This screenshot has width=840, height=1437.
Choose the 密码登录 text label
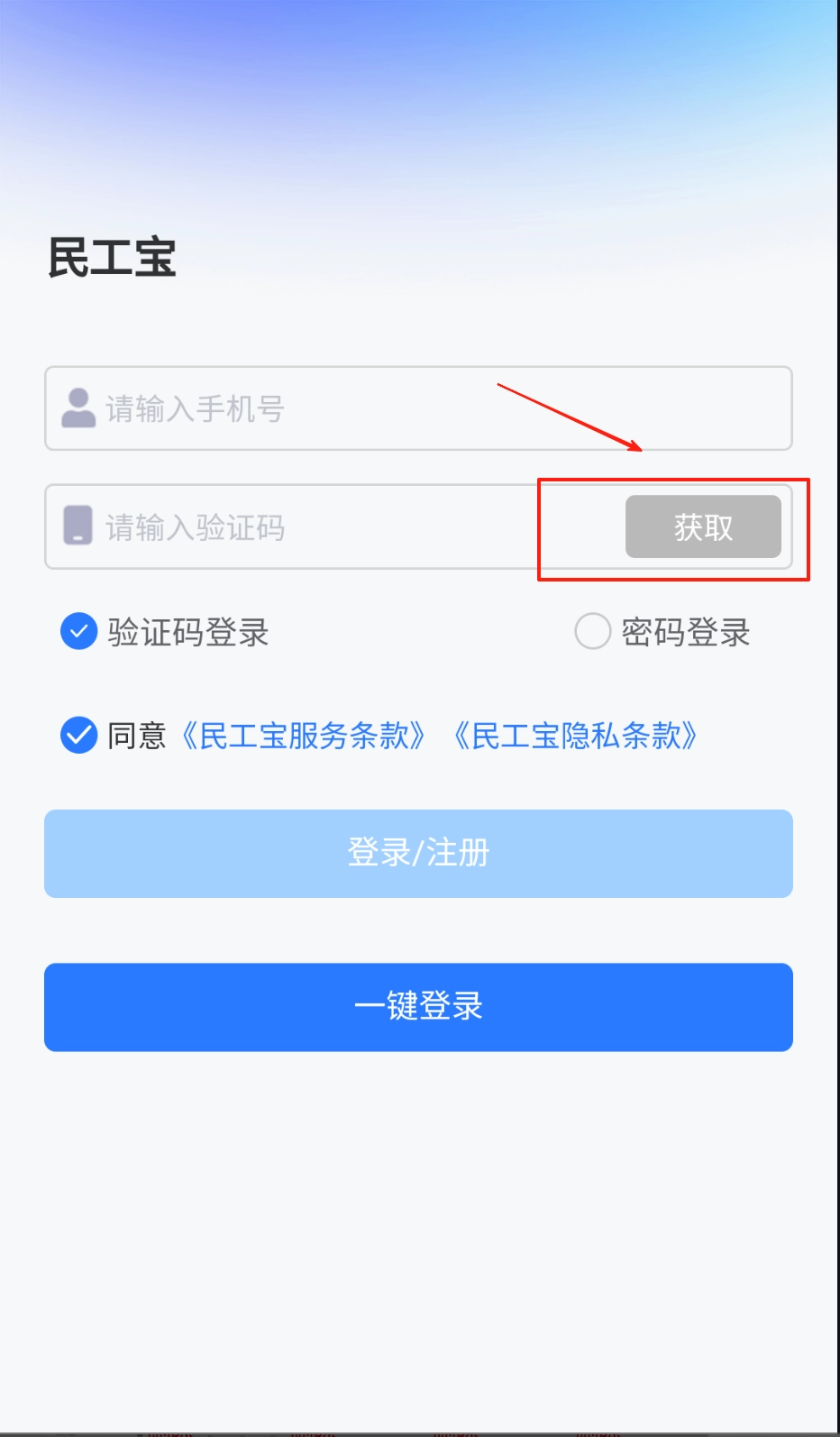[x=686, y=632]
